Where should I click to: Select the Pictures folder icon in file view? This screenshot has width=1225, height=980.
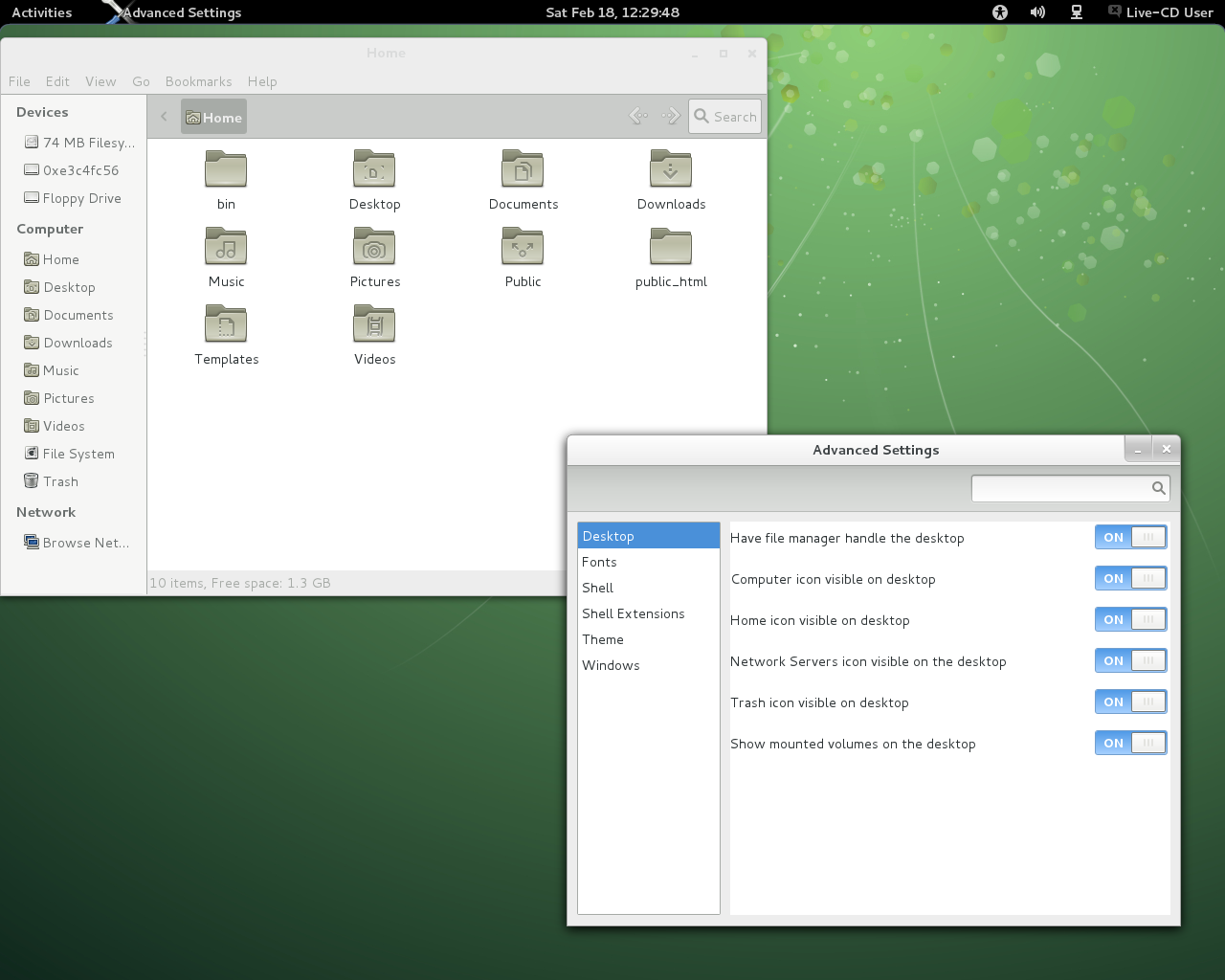pyautogui.click(x=374, y=247)
